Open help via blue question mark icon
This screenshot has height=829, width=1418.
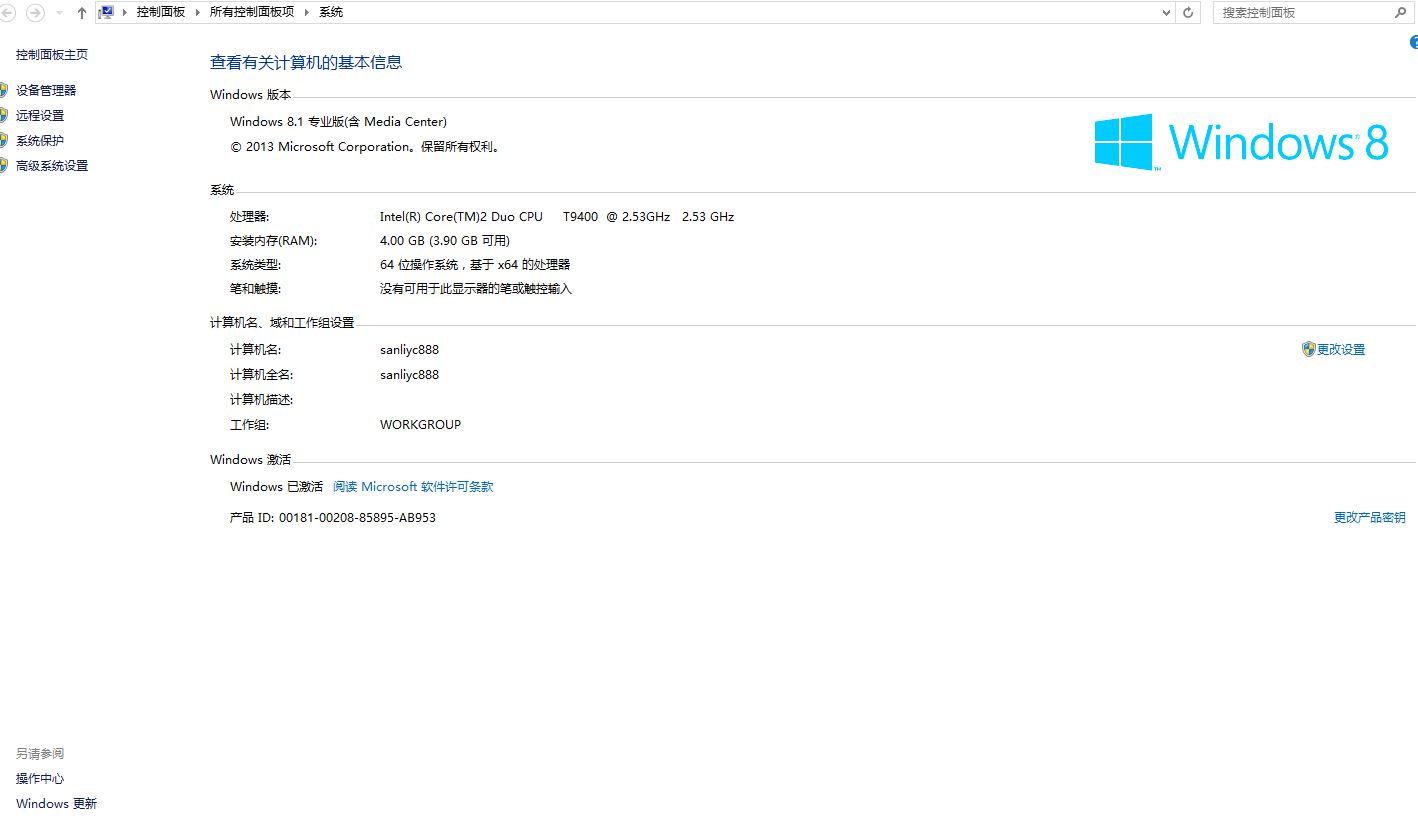pos(1413,43)
